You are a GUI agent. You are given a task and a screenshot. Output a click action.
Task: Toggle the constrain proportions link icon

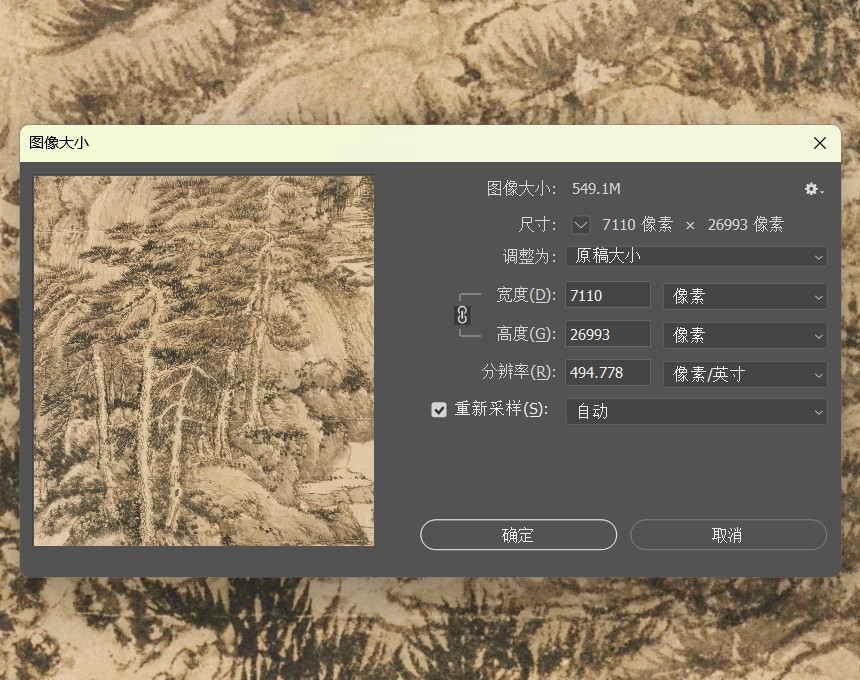(x=462, y=315)
